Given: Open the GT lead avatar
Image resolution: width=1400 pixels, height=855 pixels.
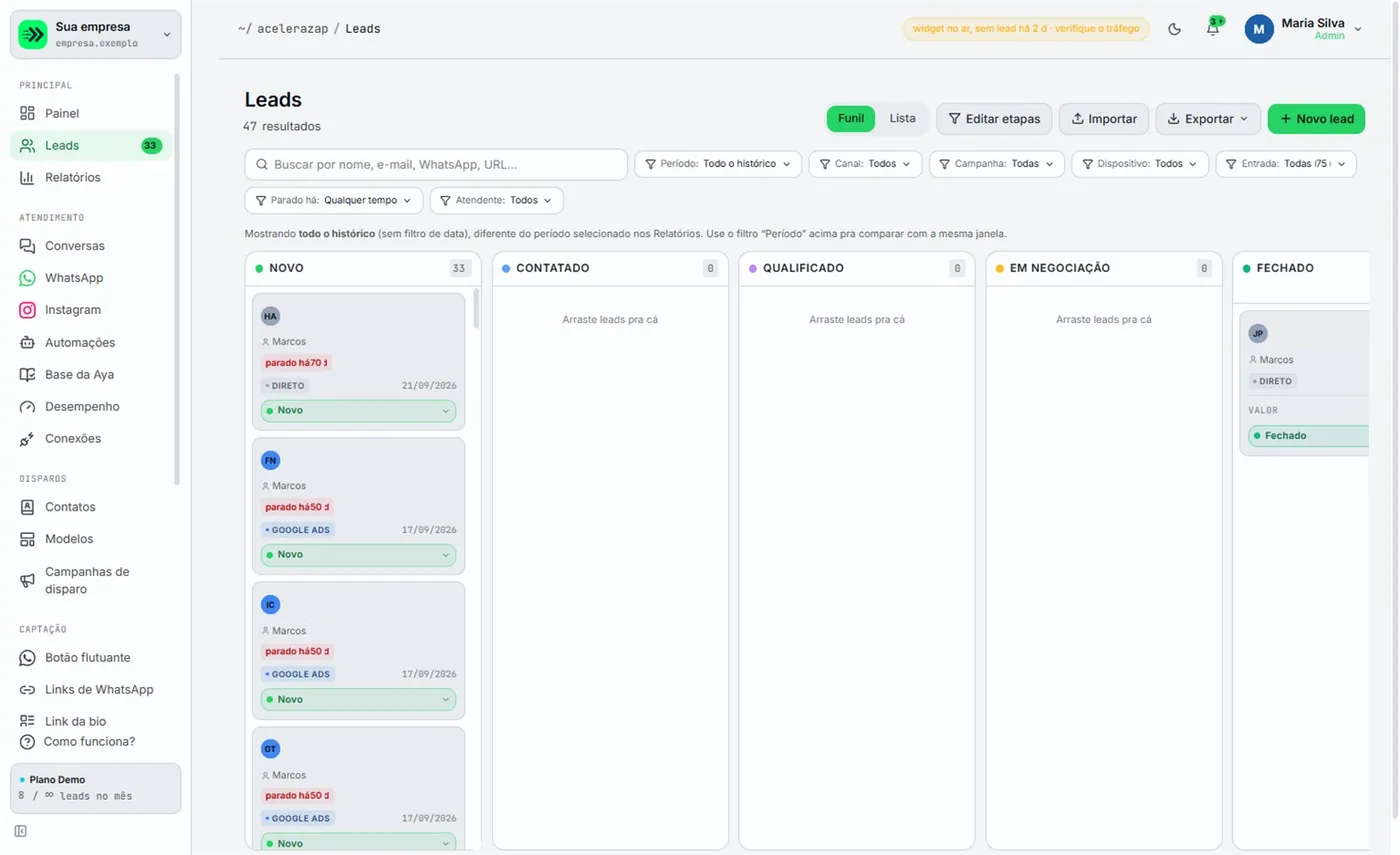Looking at the screenshot, I should pos(270,749).
